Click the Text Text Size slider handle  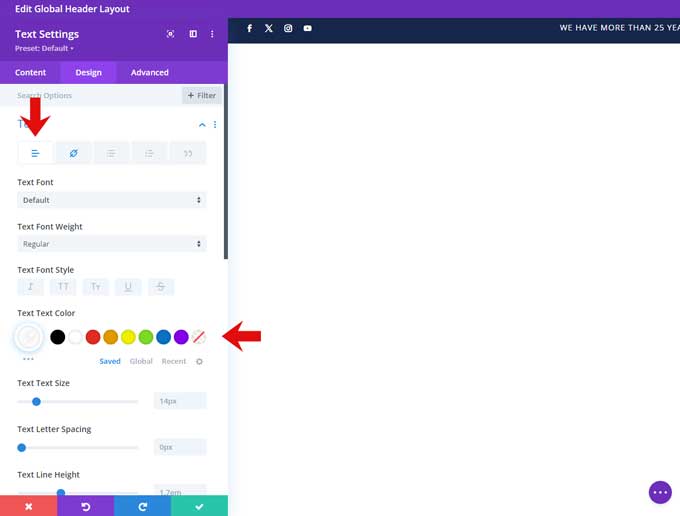tap(36, 402)
